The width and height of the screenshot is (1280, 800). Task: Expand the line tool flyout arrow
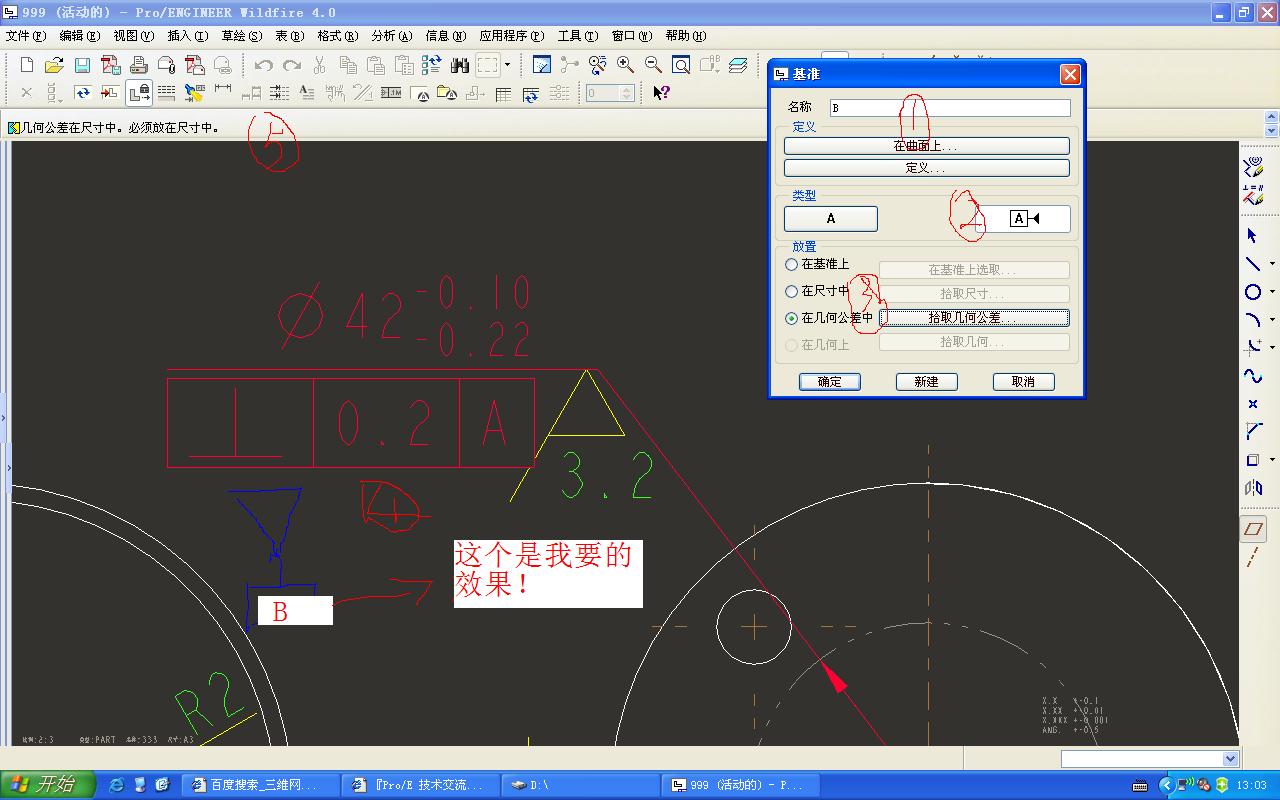click(x=1271, y=264)
